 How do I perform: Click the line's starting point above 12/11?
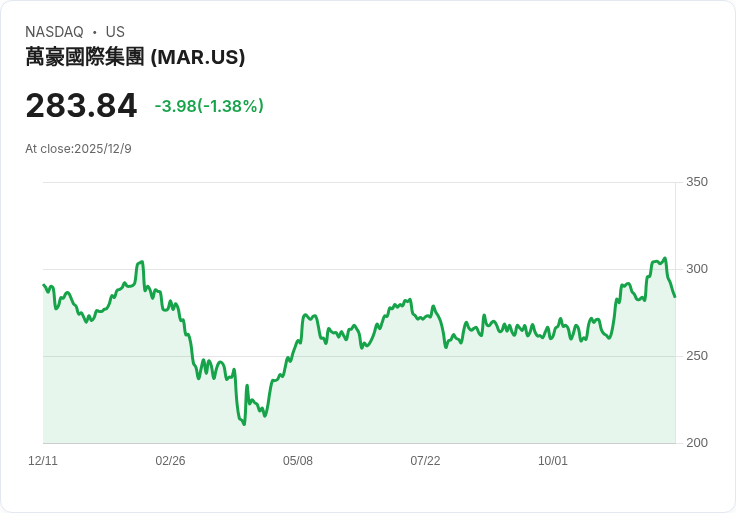(43, 285)
